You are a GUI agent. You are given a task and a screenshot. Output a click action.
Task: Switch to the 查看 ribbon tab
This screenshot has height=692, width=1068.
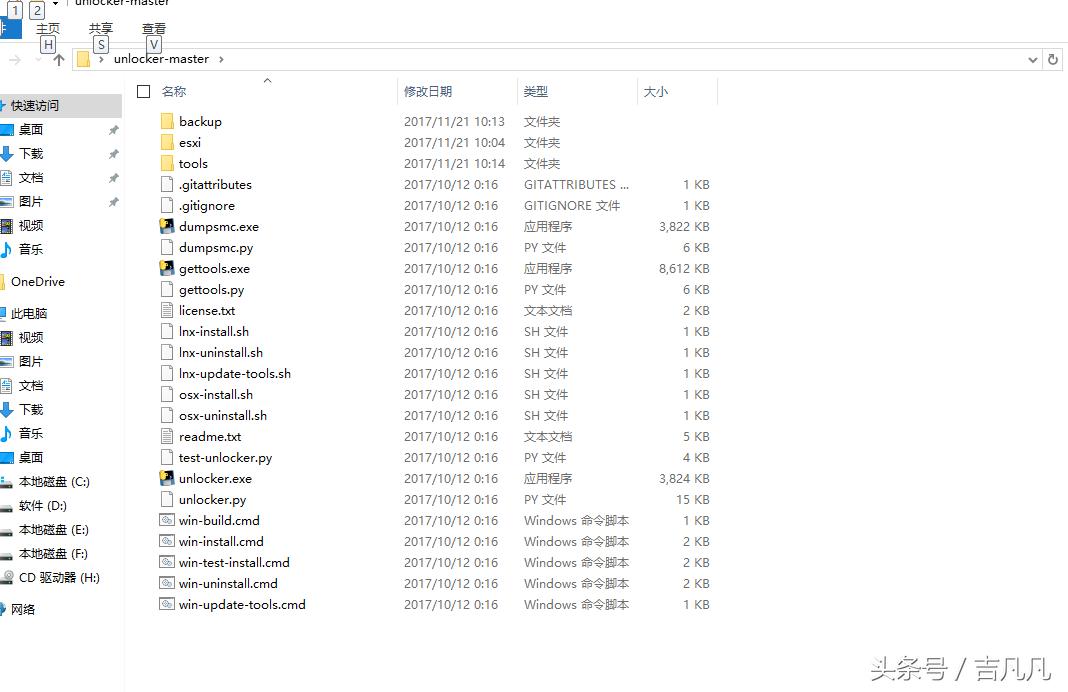point(153,28)
